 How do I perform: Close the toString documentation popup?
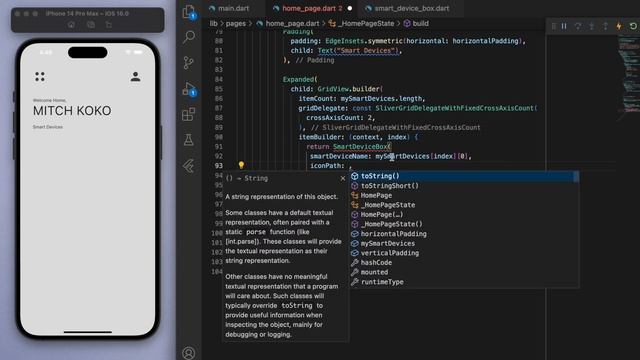(343, 178)
